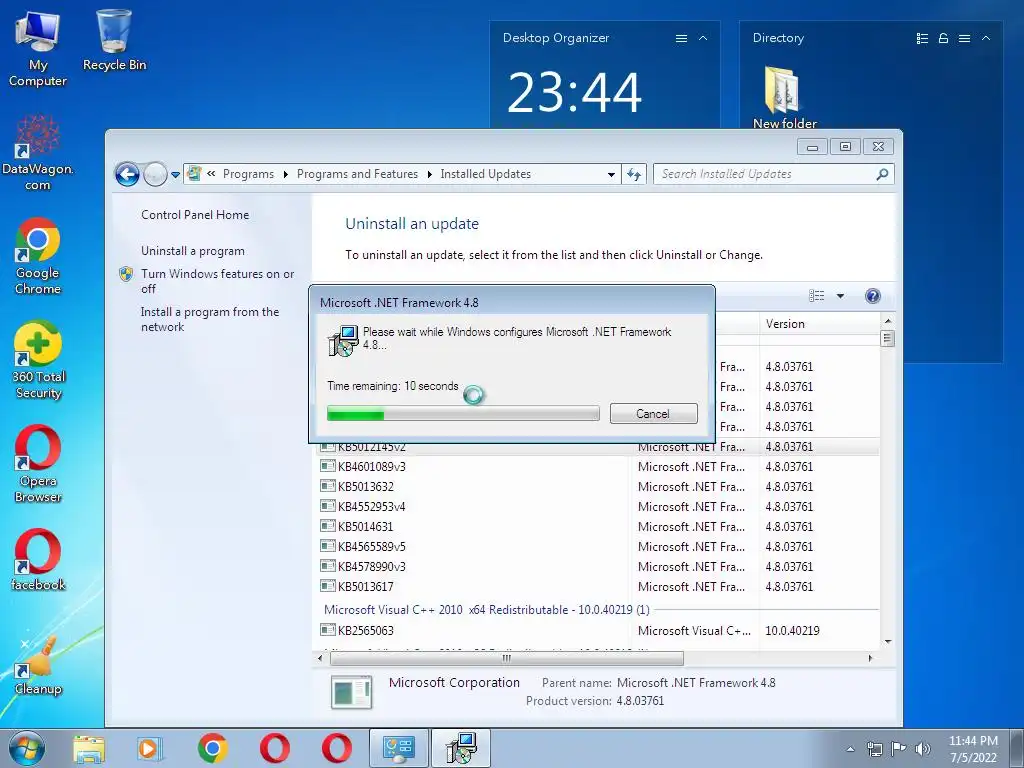Open New folder in Directory widget
The height and width of the screenshot is (768, 1024).
784,98
